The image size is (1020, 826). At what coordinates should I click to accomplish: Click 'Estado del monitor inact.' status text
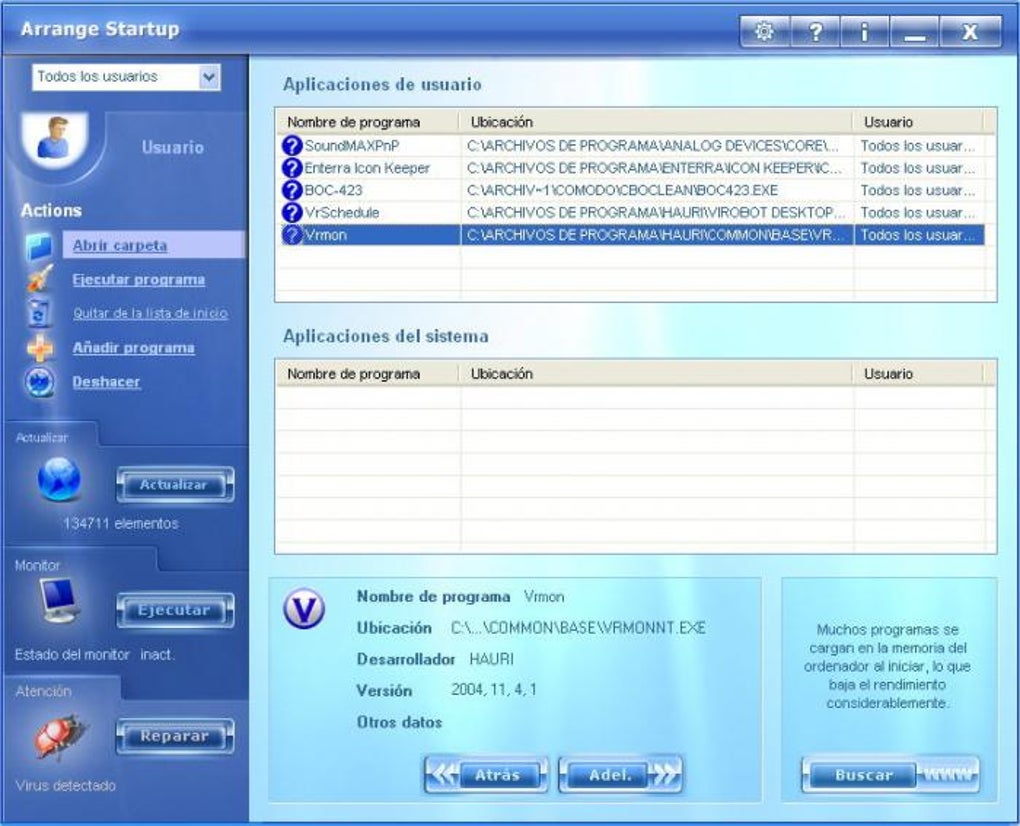[94, 654]
